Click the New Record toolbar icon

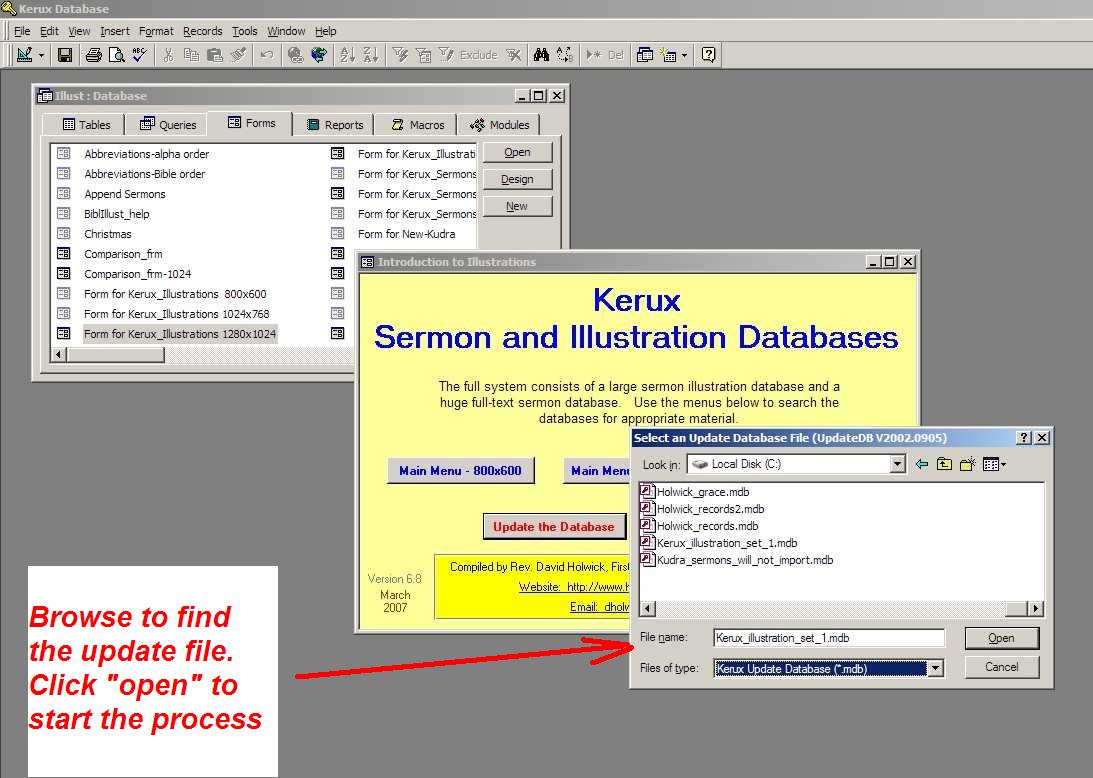click(x=594, y=55)
